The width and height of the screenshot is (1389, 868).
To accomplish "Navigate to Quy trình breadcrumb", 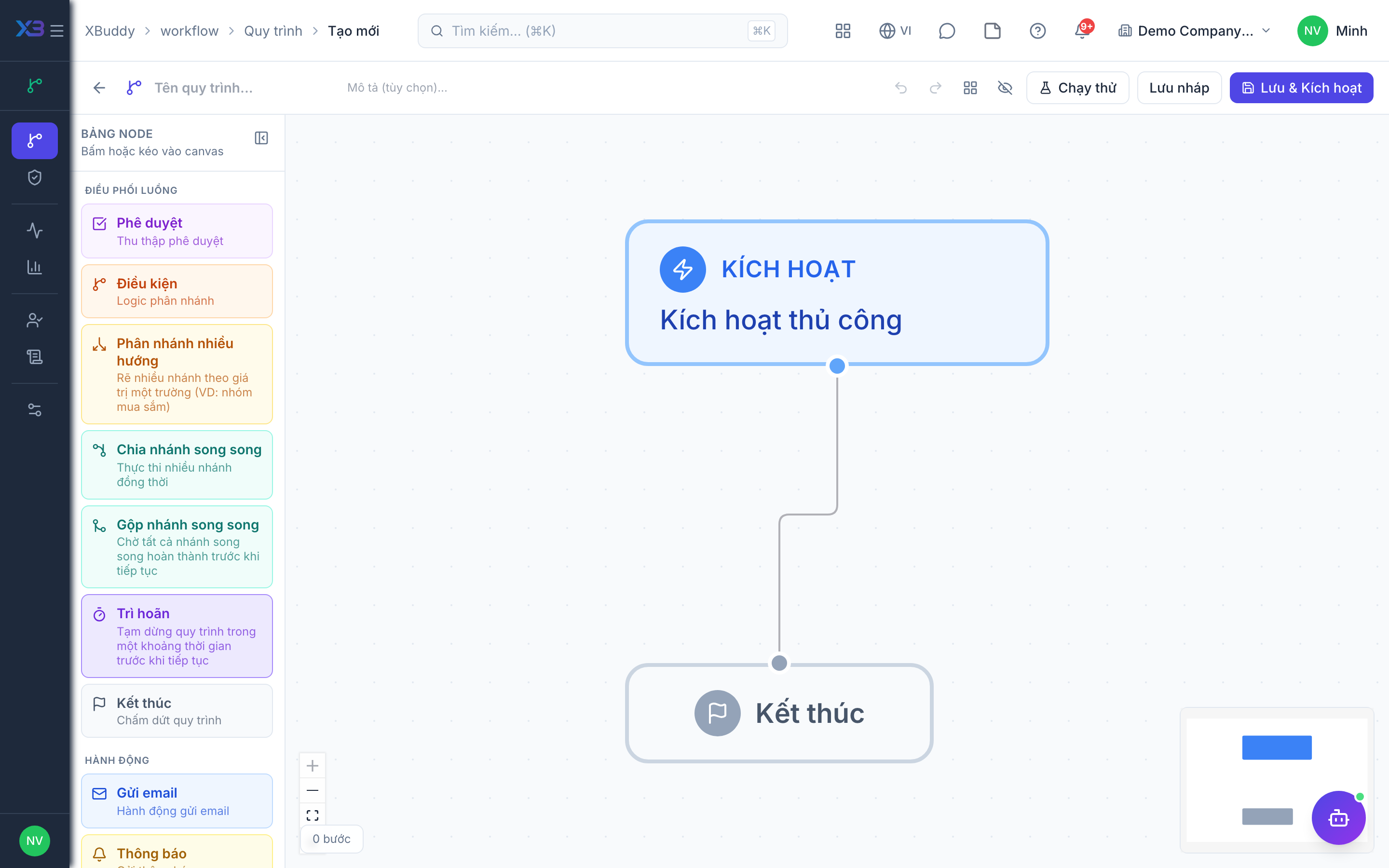I will [273, 30].
